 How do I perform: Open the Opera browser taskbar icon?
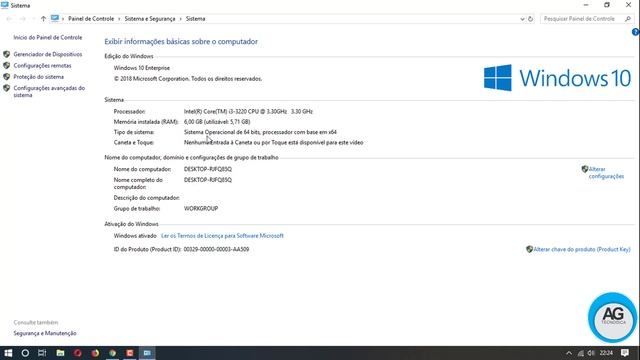[x=78, y=353]
